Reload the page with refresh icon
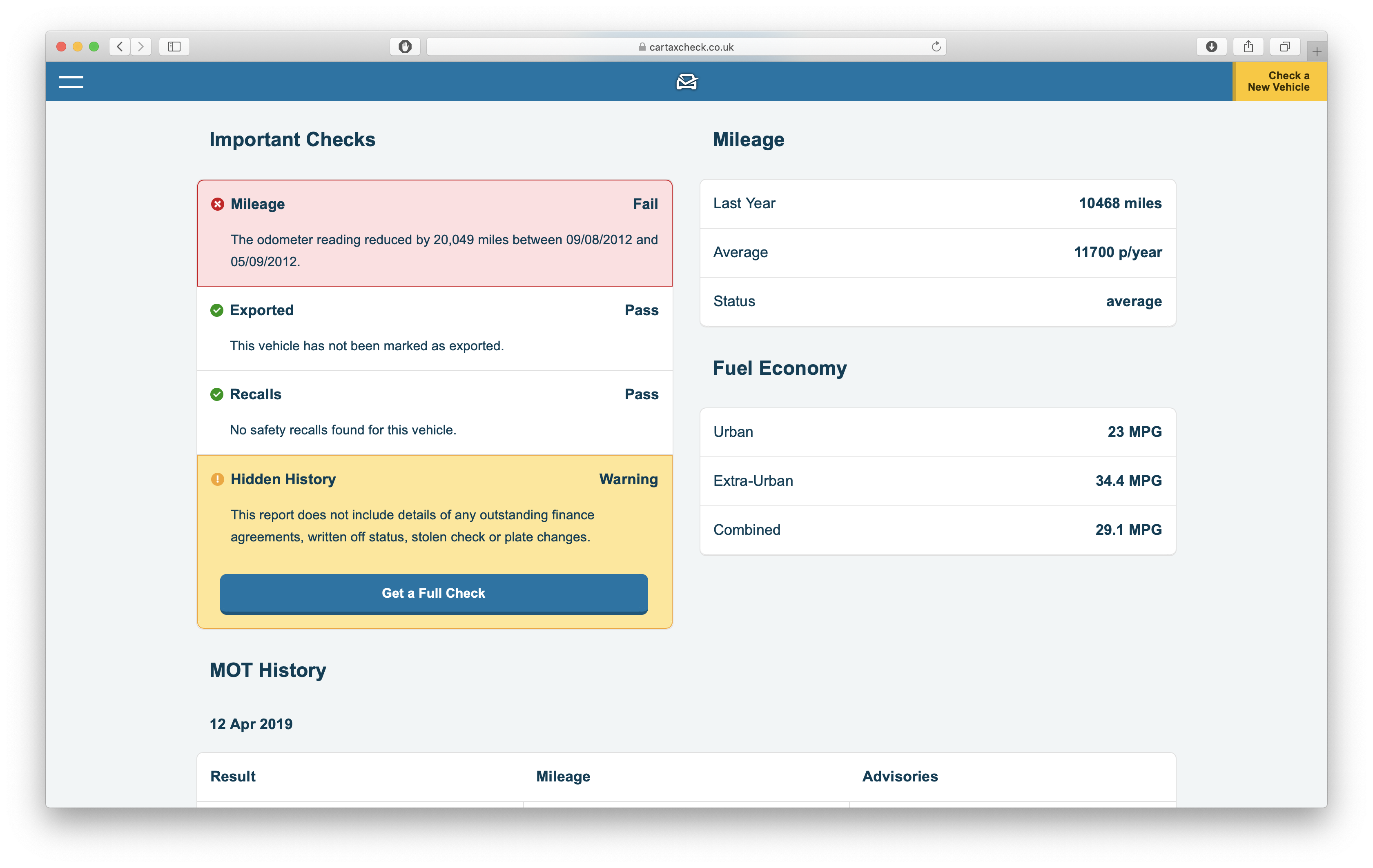Viewport: 1373px width, 868px height. click(x=936, y=47)
